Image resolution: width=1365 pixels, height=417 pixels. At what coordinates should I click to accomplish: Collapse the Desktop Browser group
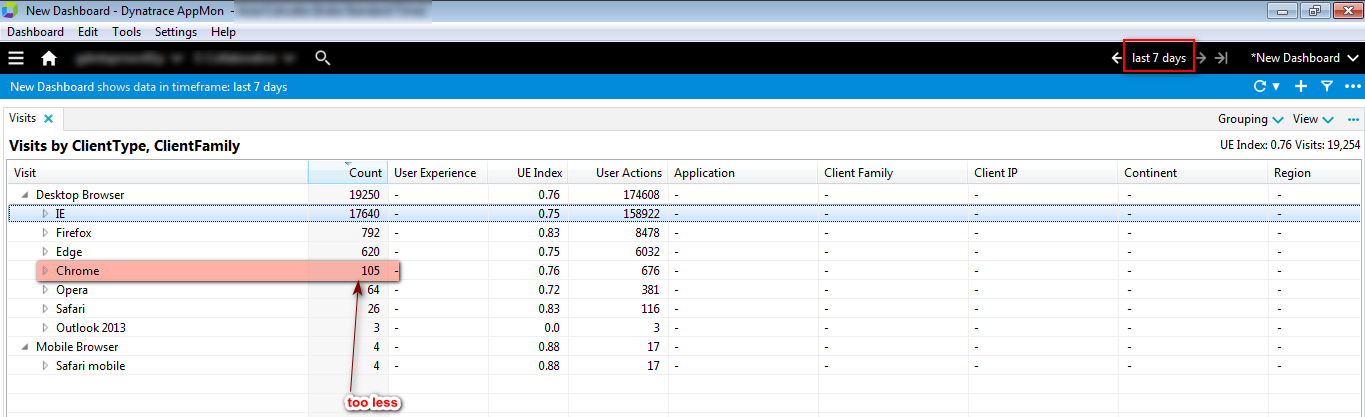point(25,195)
